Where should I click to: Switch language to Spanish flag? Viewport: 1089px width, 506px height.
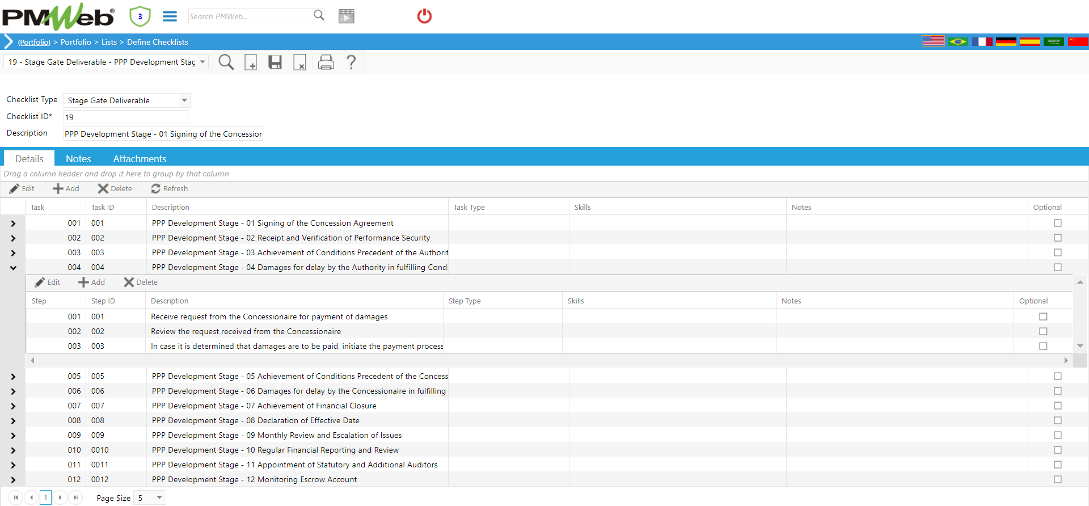click(x=1030, y=42)
